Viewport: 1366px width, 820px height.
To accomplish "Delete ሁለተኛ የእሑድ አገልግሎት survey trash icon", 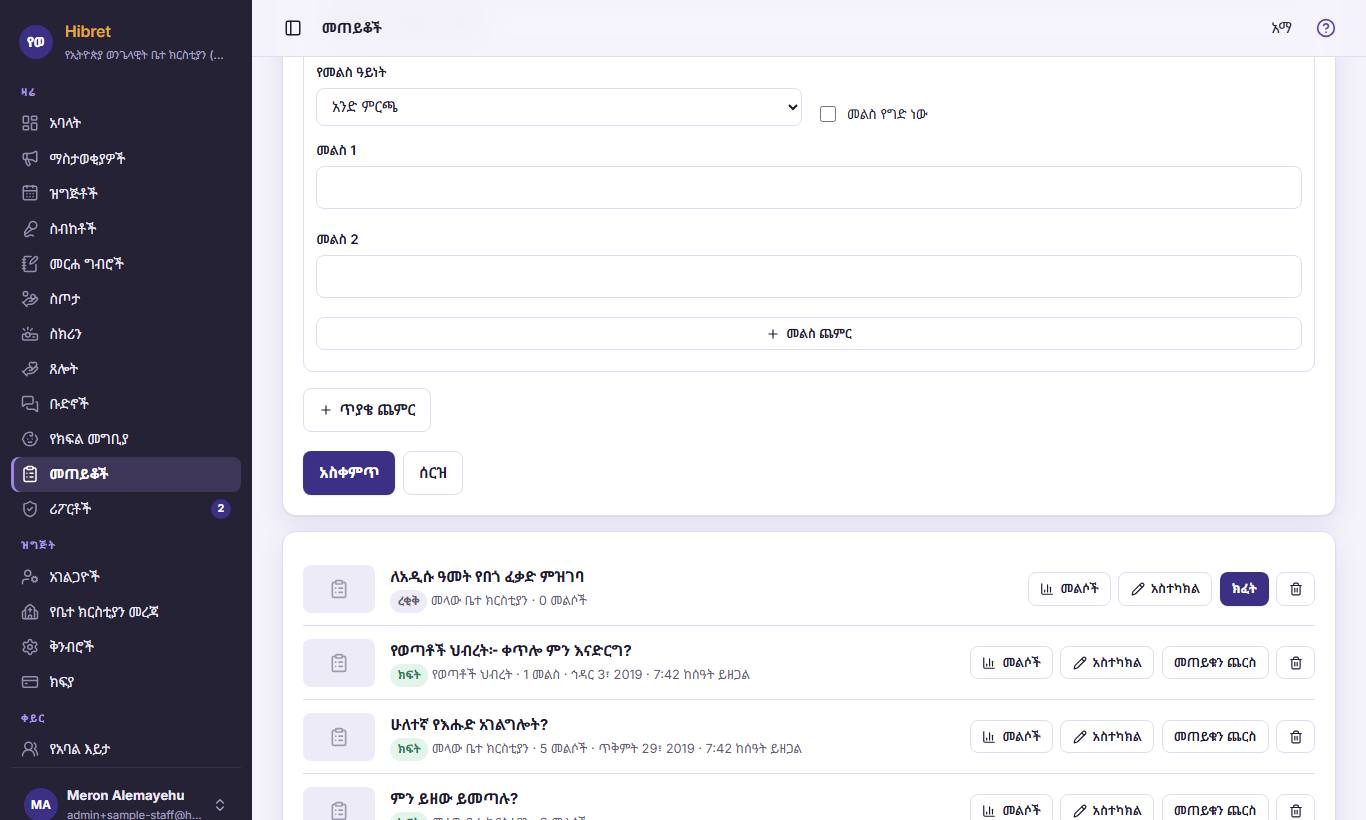I will coord(1296,737).
